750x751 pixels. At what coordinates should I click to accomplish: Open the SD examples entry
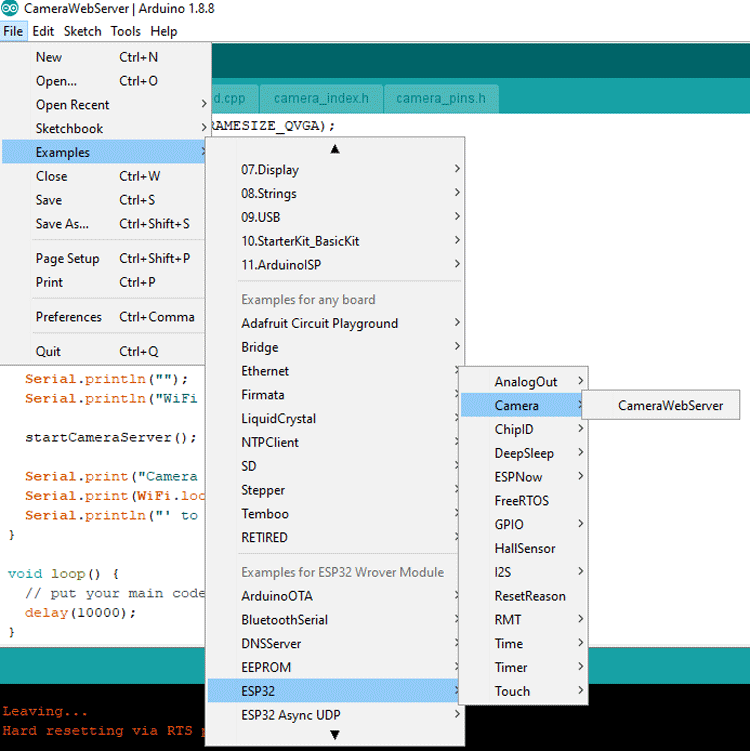point(334,466)
